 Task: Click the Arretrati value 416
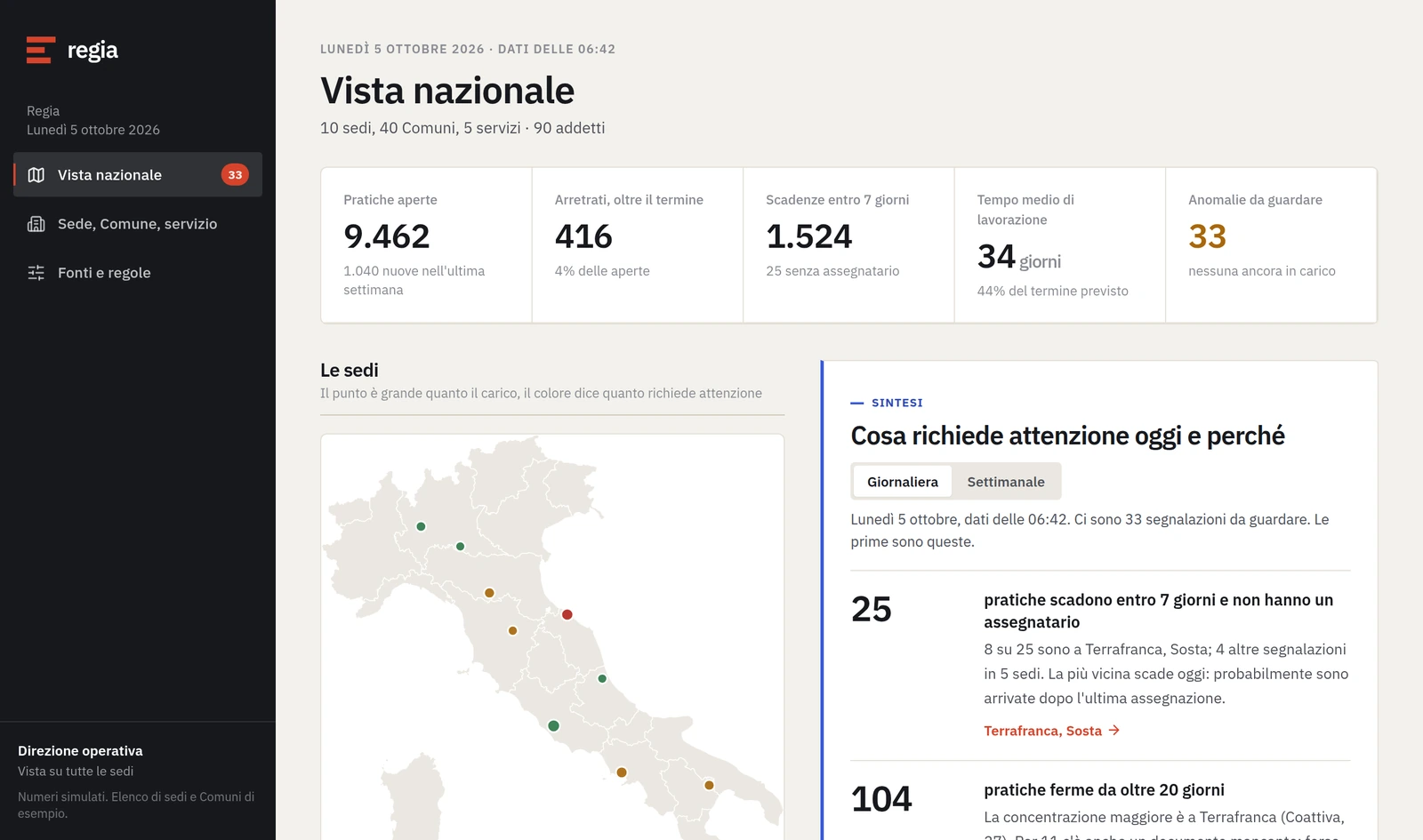point(583,236)
